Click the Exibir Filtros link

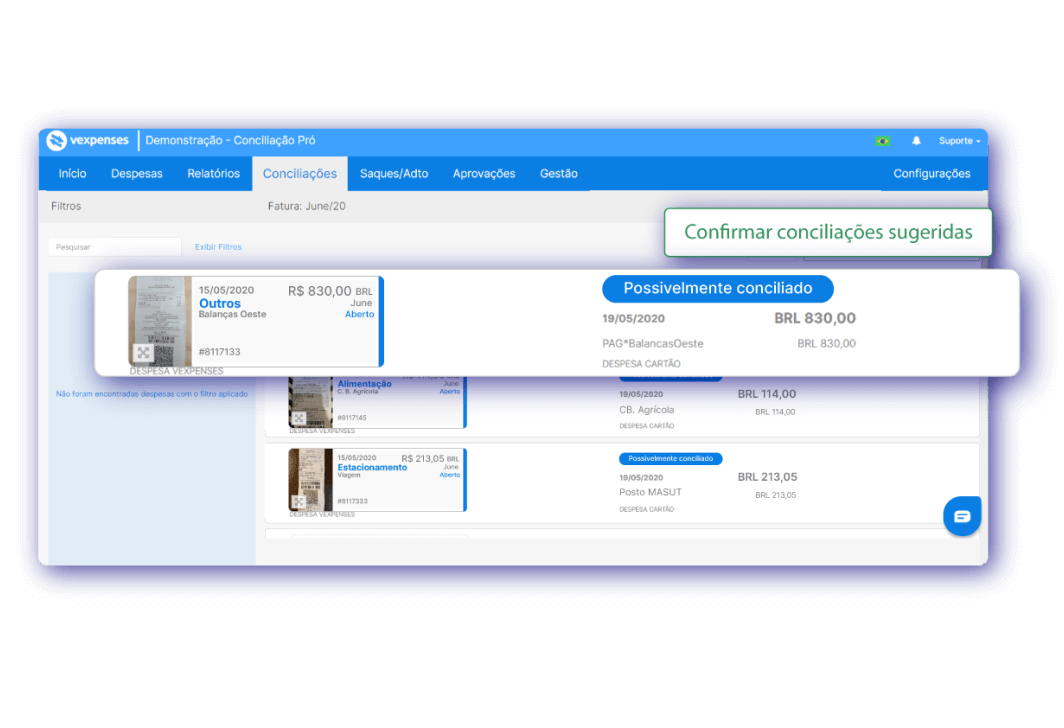tap(218, 247)
